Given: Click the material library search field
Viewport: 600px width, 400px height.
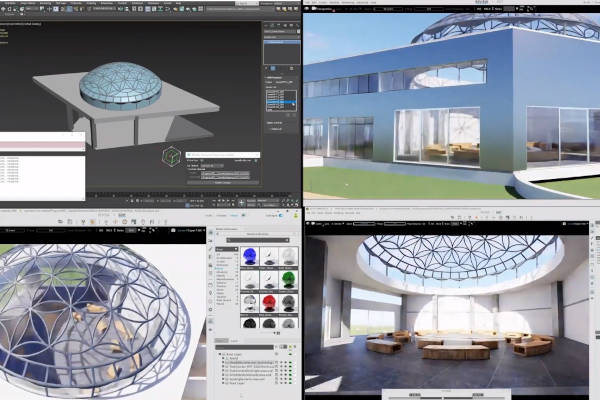Looking at the screenshot, I should (x=258, y=240).
